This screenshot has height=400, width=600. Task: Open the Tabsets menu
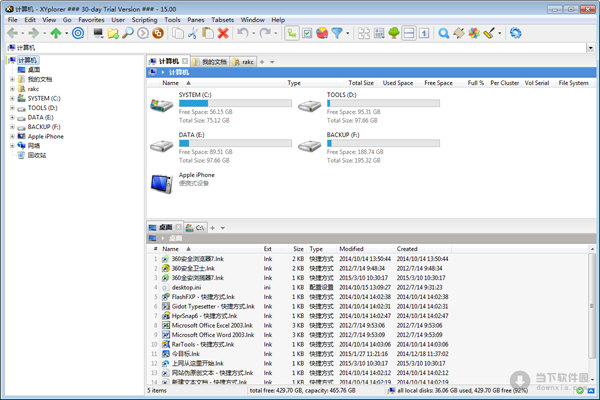click(x=222, y=20)
